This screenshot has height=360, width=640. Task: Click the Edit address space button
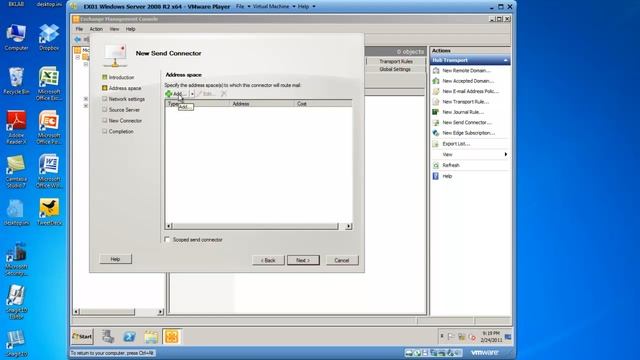point(206,94)
